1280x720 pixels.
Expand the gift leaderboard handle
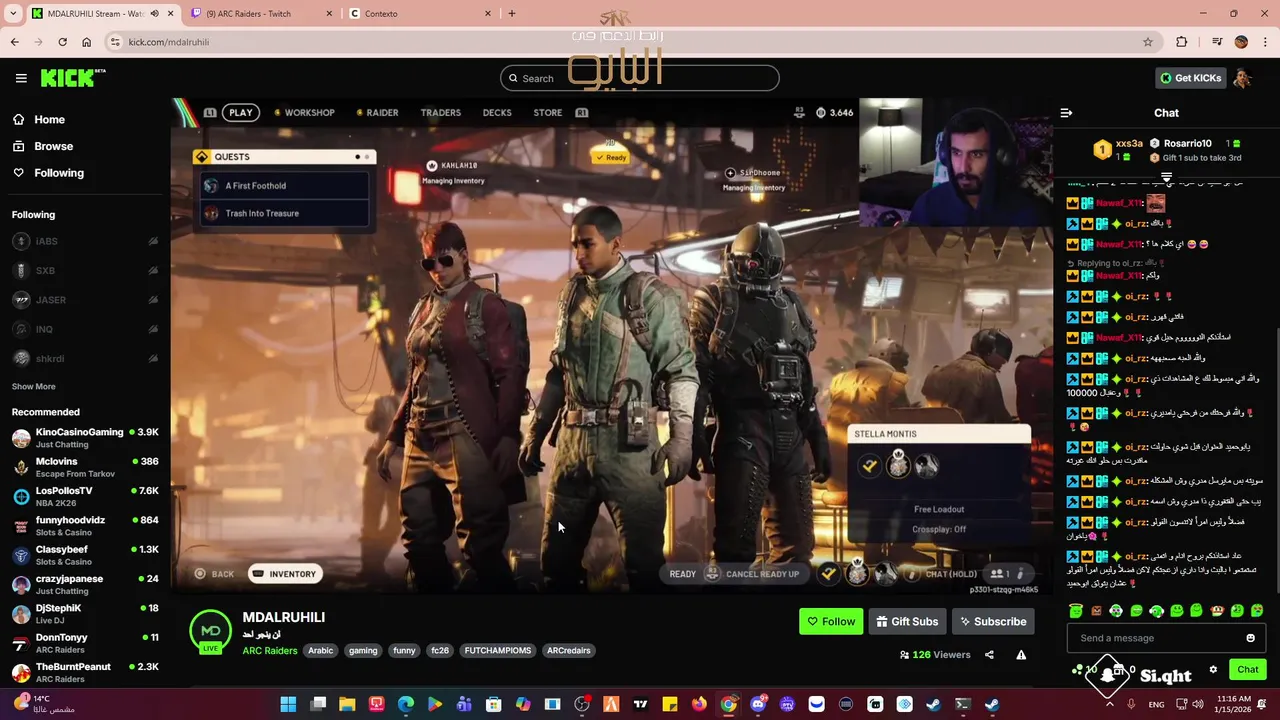[1166, 178]
